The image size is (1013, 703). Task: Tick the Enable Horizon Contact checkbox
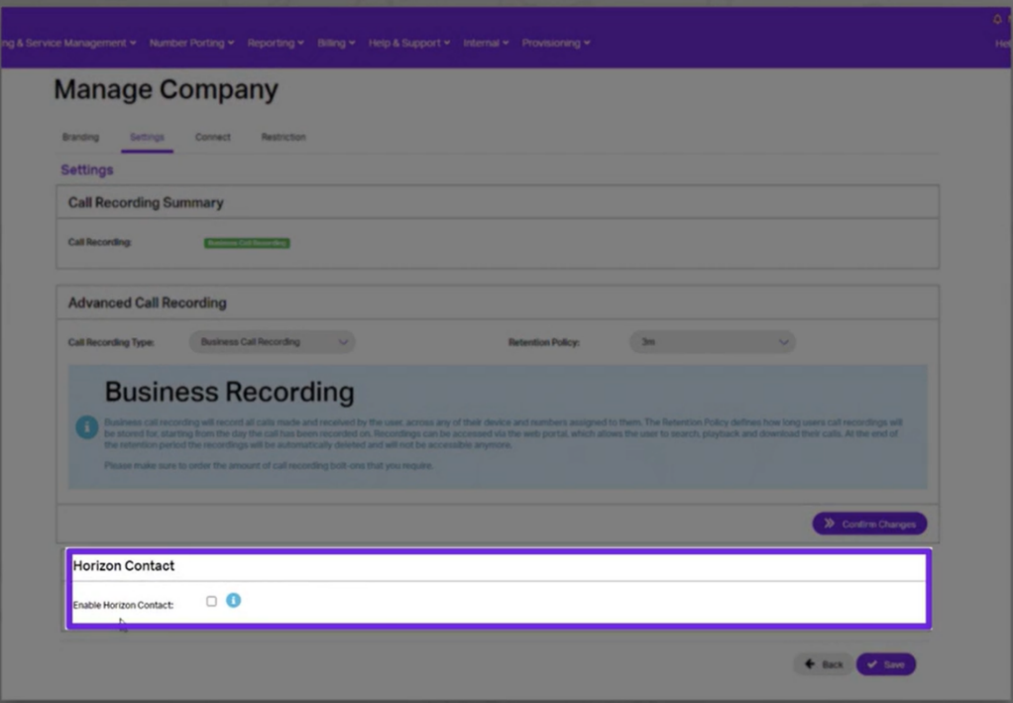click(x=211, y=601)
